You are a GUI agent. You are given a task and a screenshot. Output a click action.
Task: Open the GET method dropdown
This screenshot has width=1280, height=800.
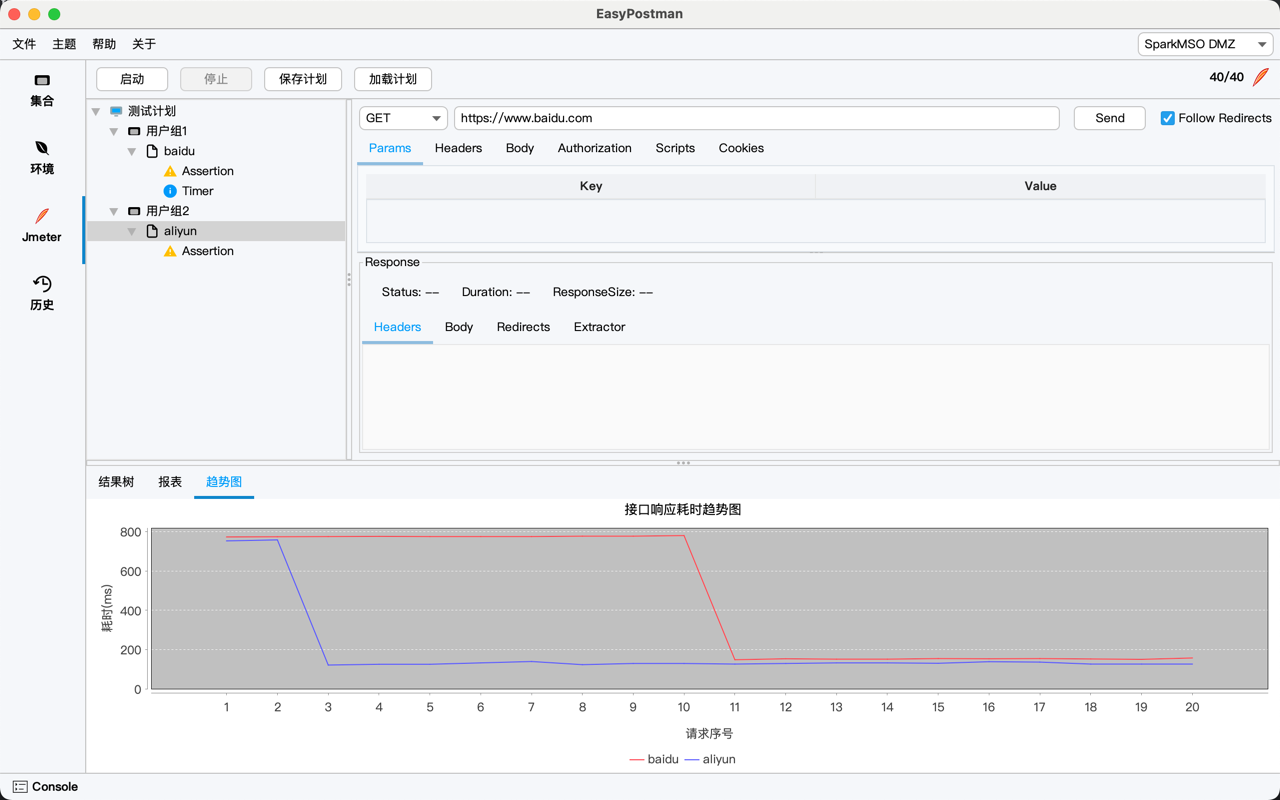click(x=403, y=118)
